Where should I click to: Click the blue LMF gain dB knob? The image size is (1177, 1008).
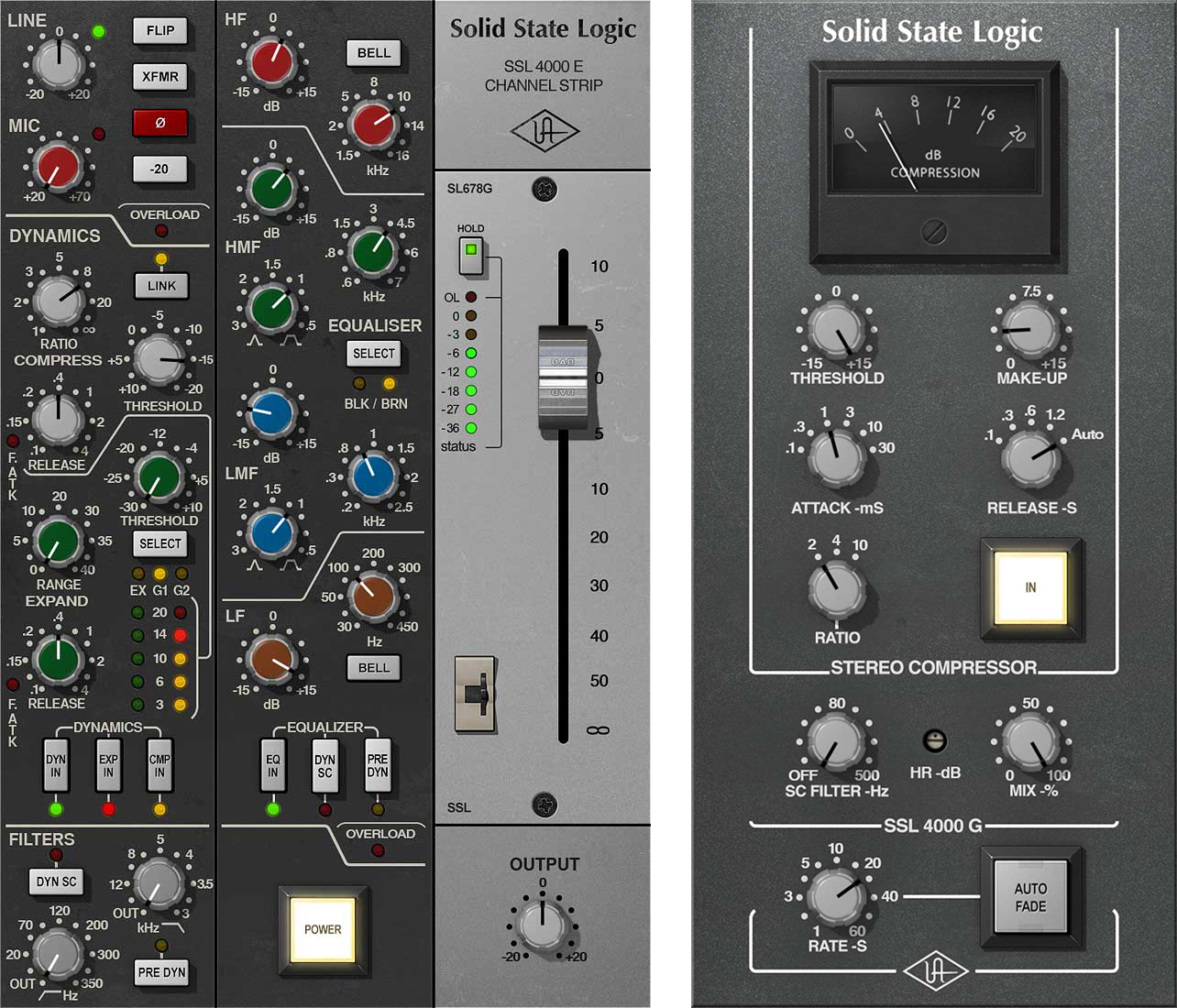pos(271,413)
